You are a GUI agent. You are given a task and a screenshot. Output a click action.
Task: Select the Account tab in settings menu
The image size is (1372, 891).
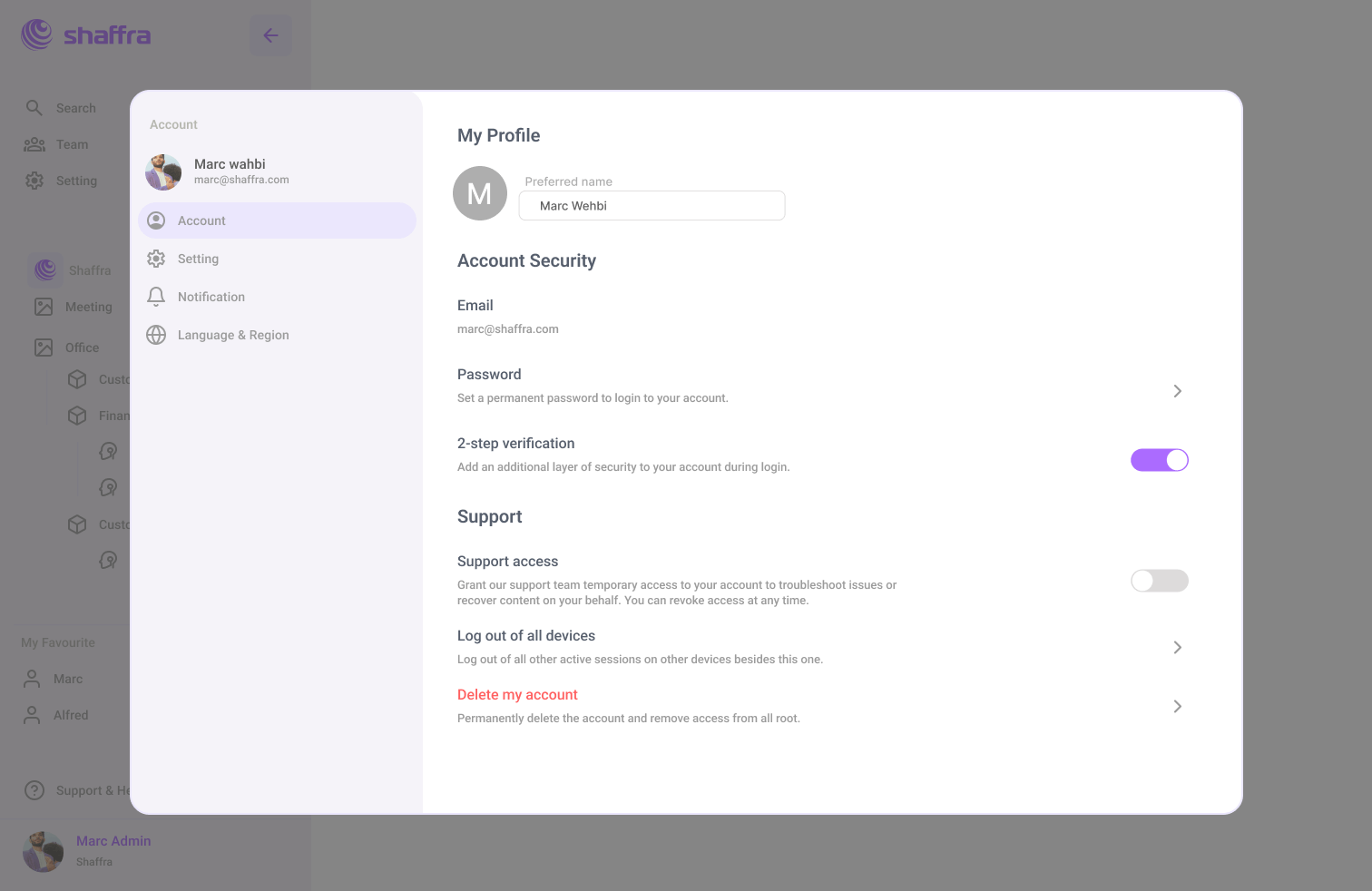tap(277, 220)
